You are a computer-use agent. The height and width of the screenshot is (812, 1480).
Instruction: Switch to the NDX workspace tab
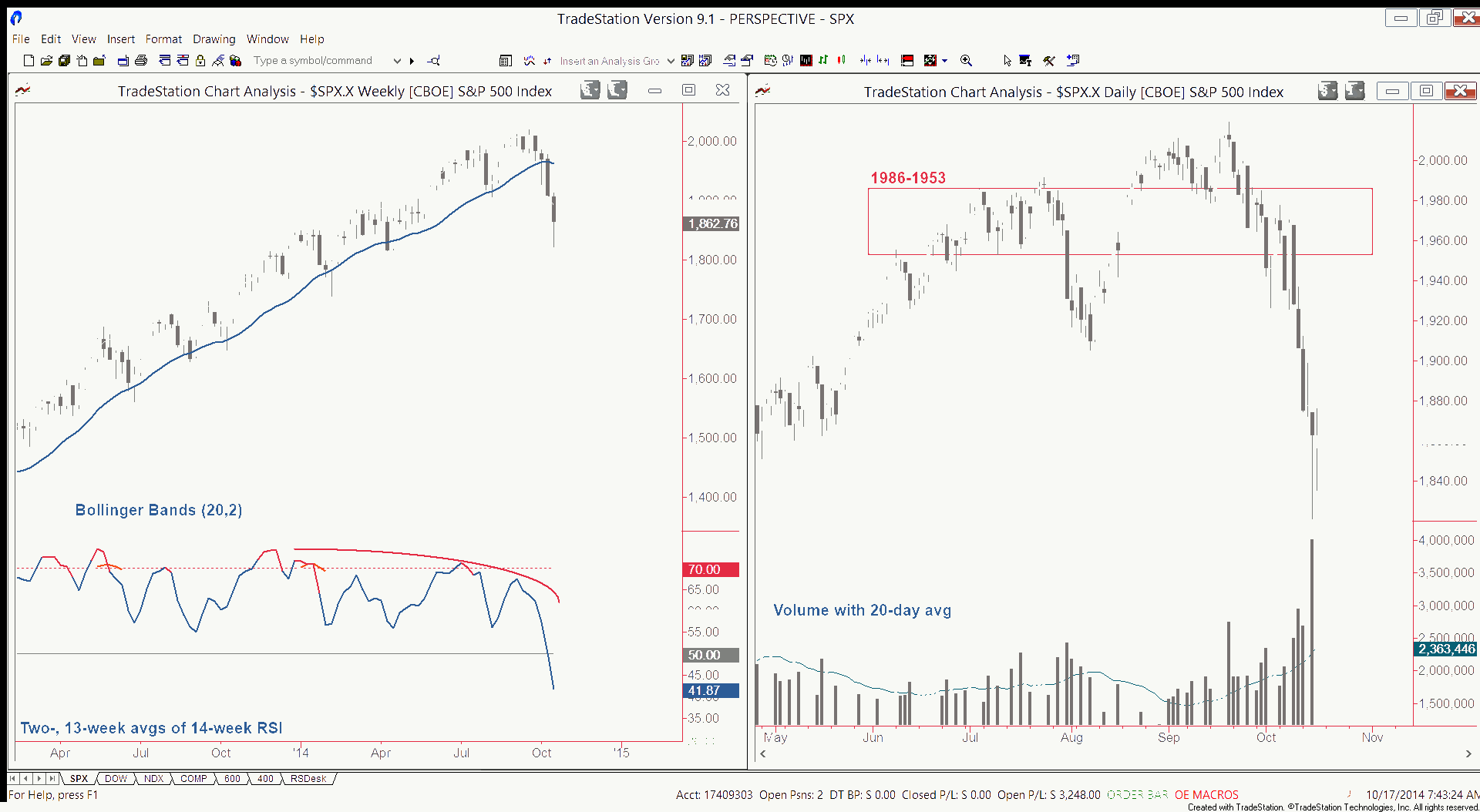coord(154,779)
